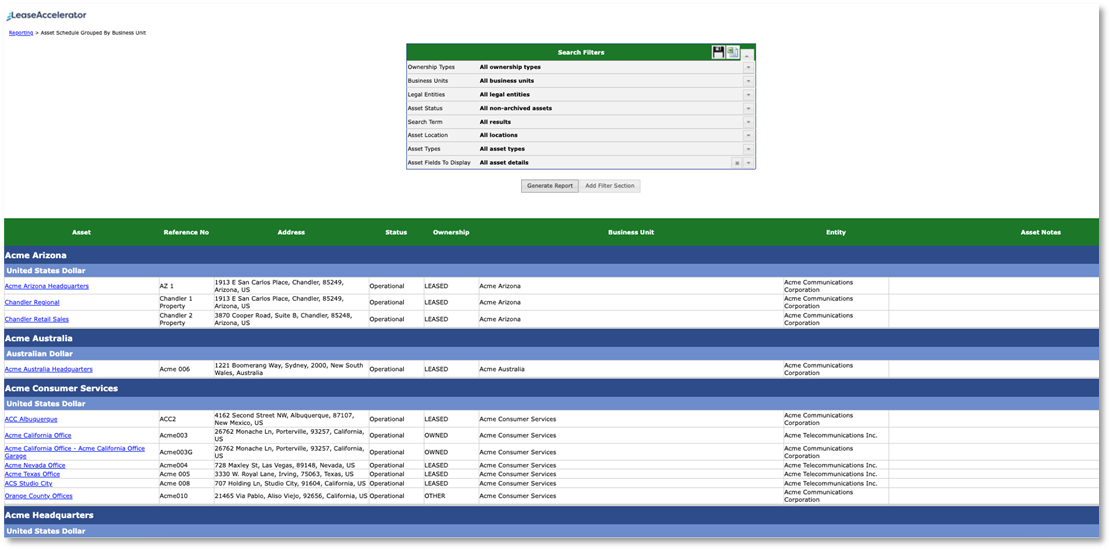
Task: Click the LeaseAccelerator logo
Action: click(x=47, y=16)
